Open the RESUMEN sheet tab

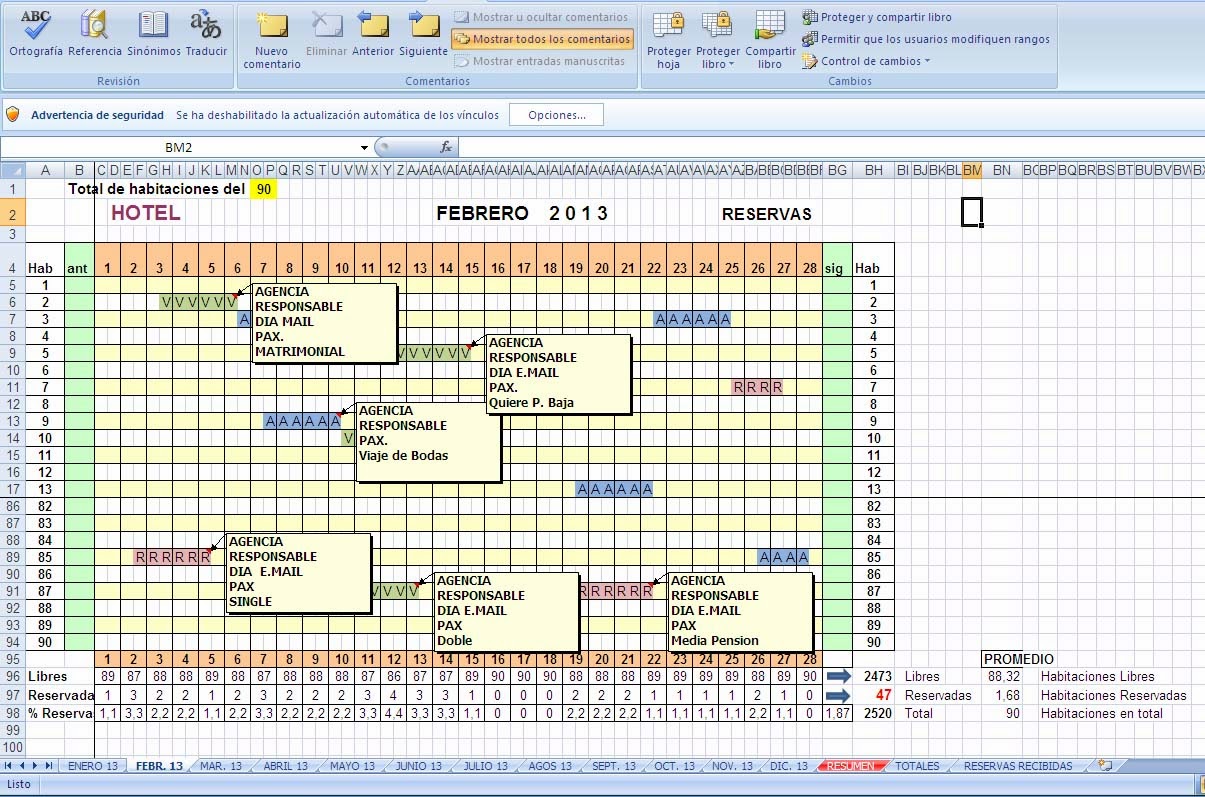click(851, 765)
